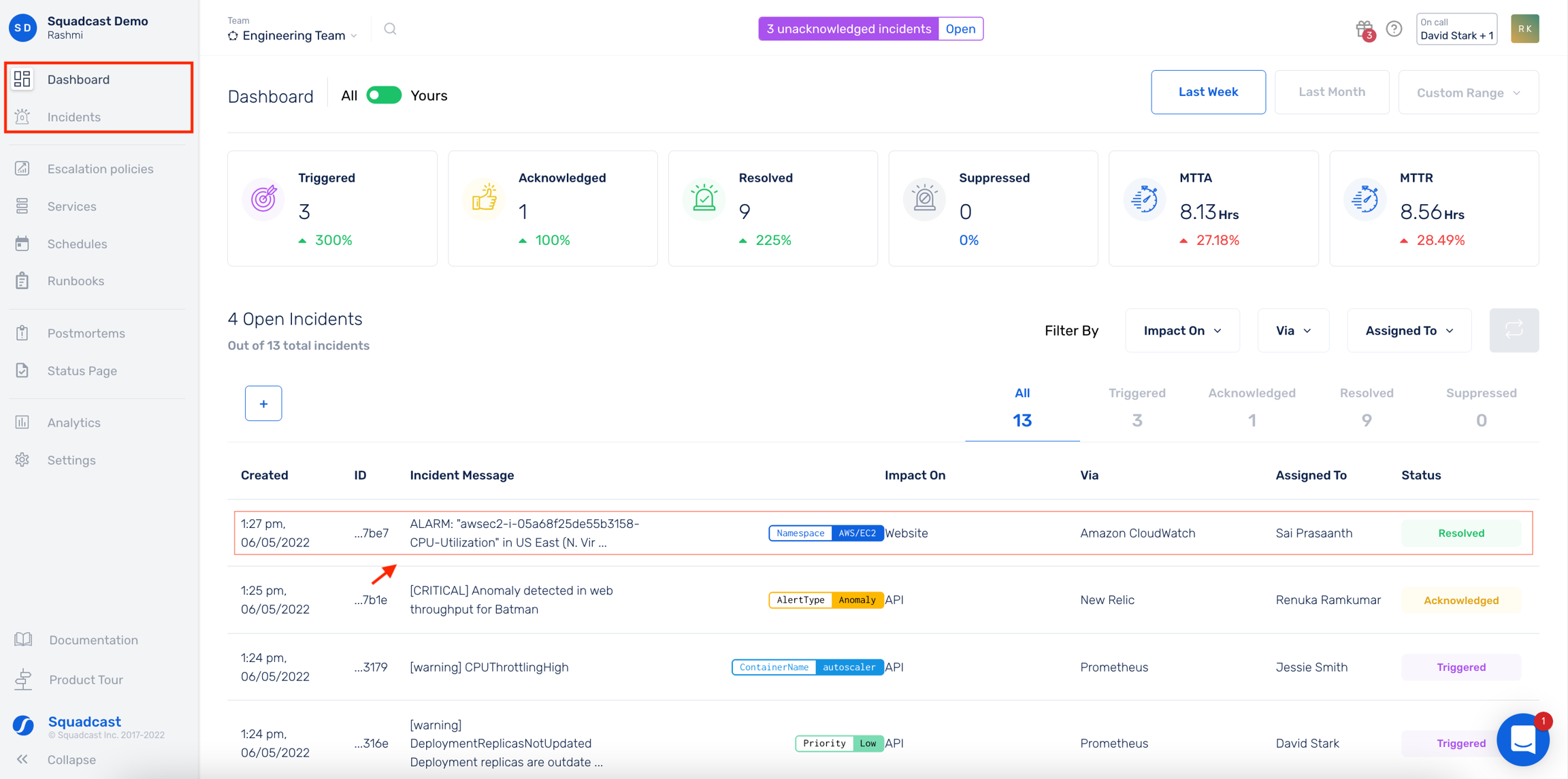Screen dimensions: 1568x779
Task: Select the Resolved incidents tab
Action: point(1367,408)
